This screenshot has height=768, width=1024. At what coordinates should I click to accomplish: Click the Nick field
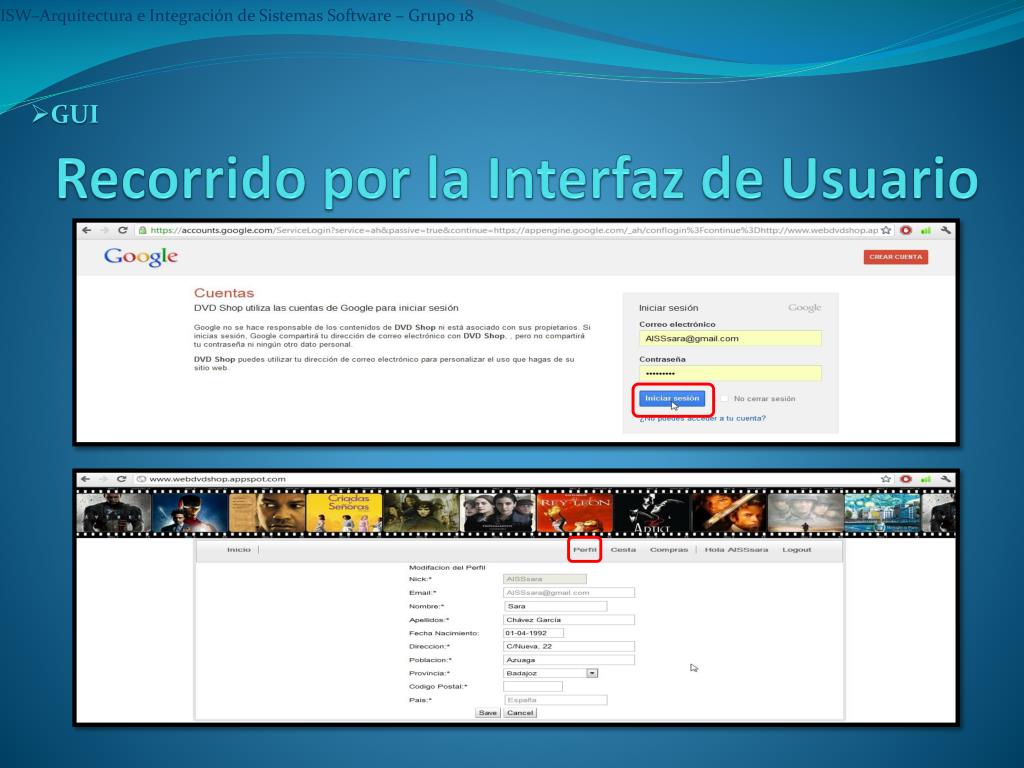[x=545, y=579]
